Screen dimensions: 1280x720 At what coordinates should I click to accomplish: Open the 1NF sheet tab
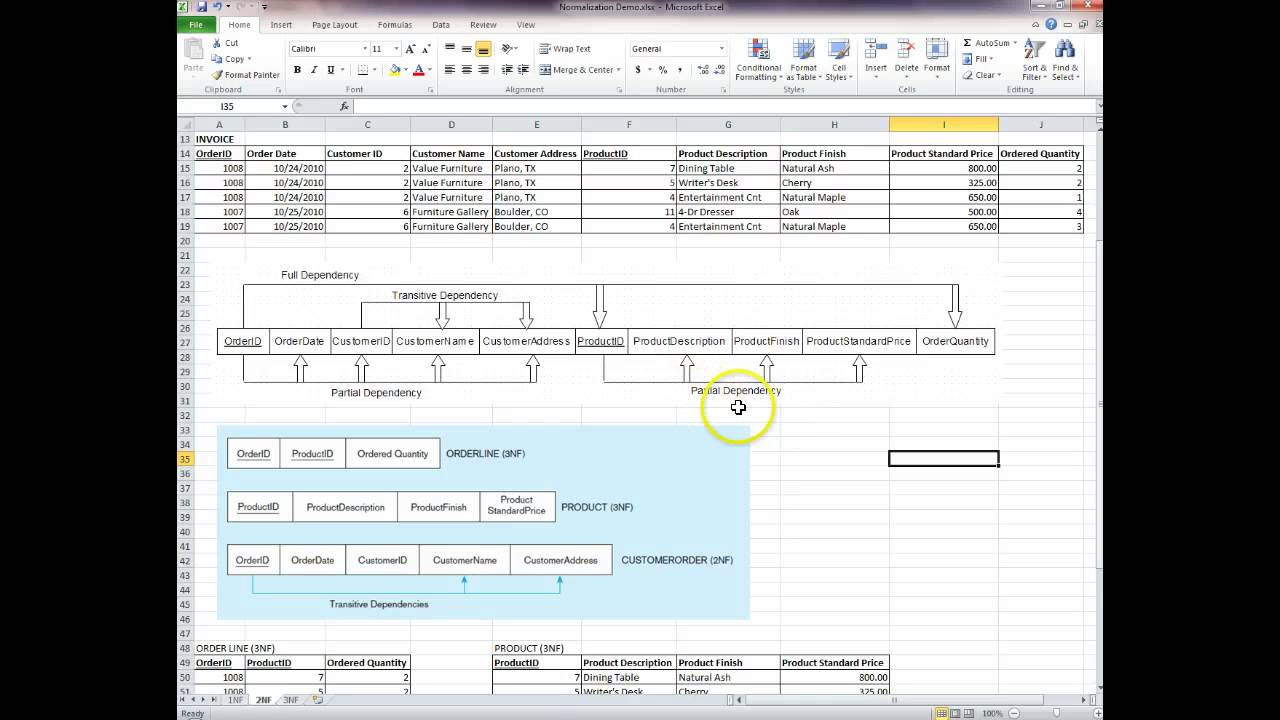236,700
